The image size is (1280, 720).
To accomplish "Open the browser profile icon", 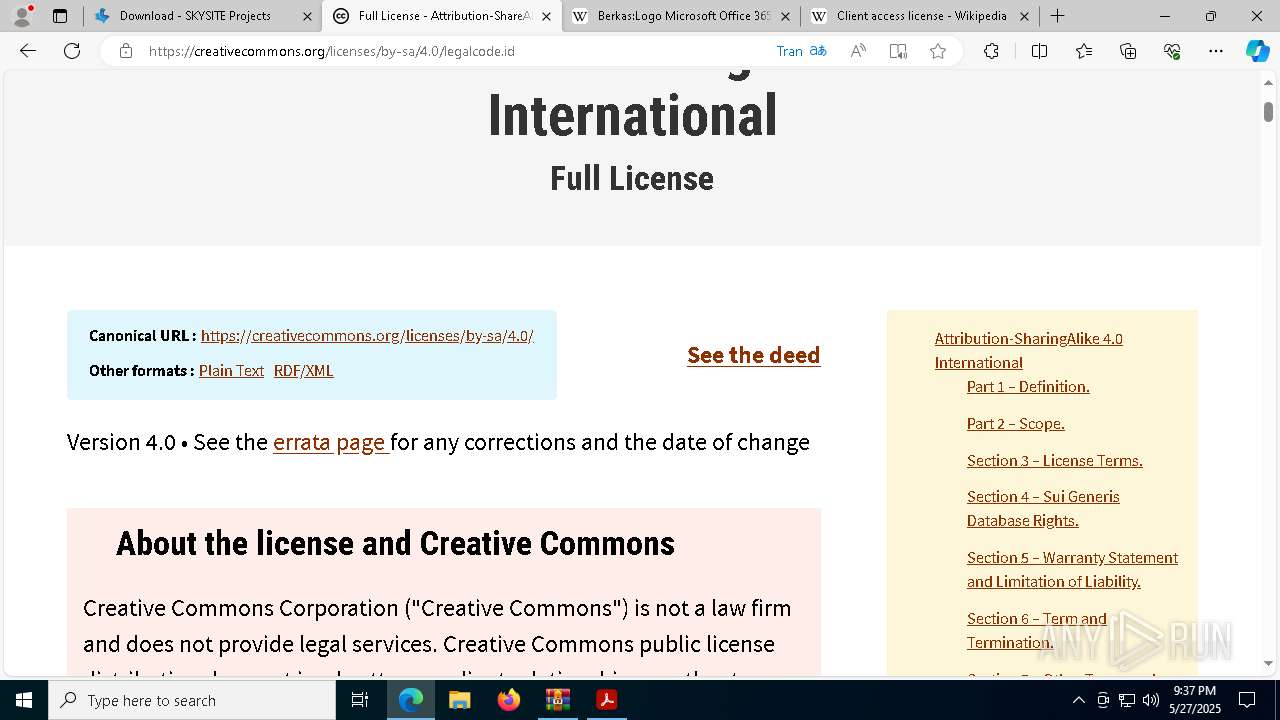I will (22, 16).
